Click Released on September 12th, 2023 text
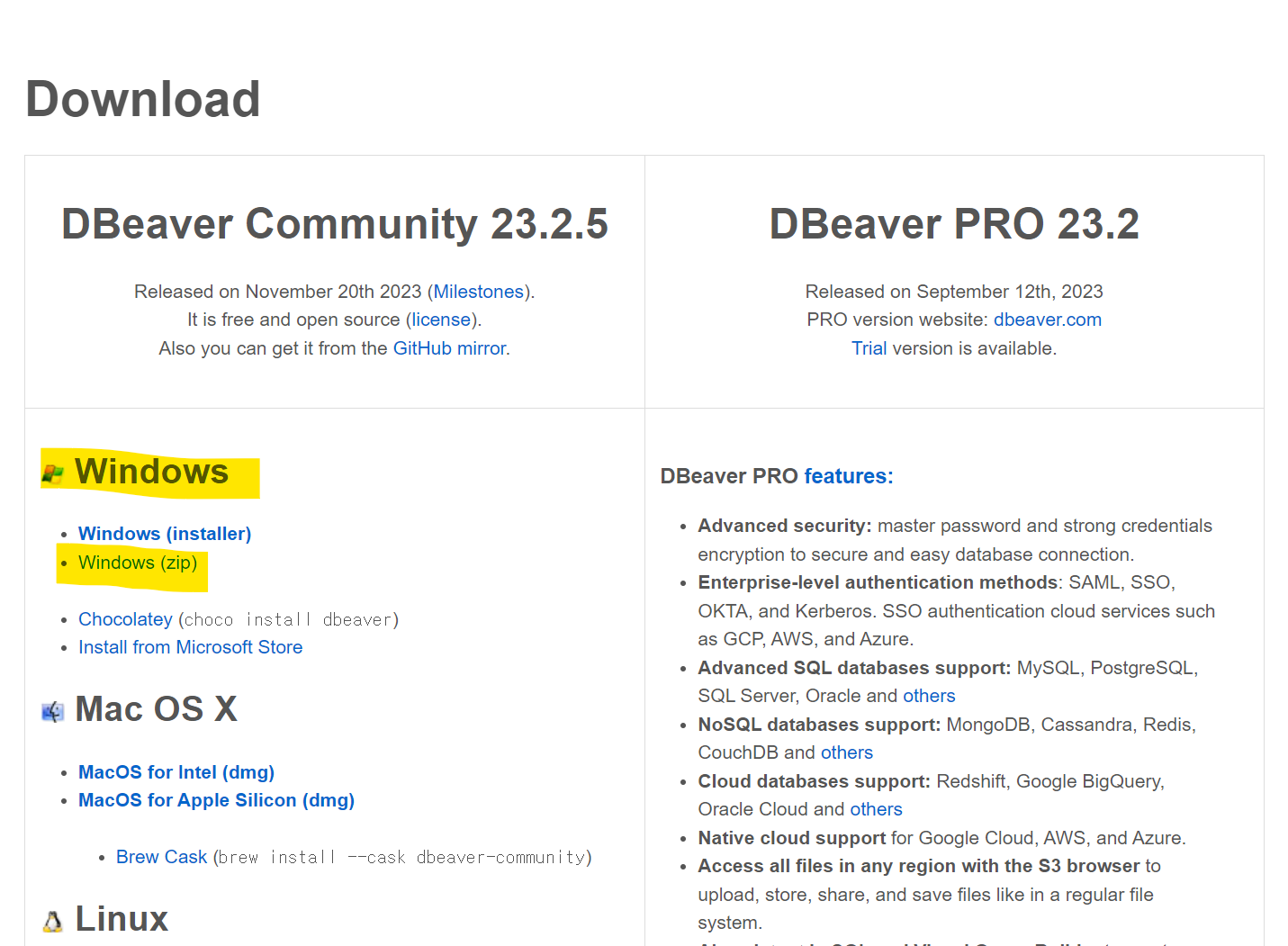 (954, 292)
